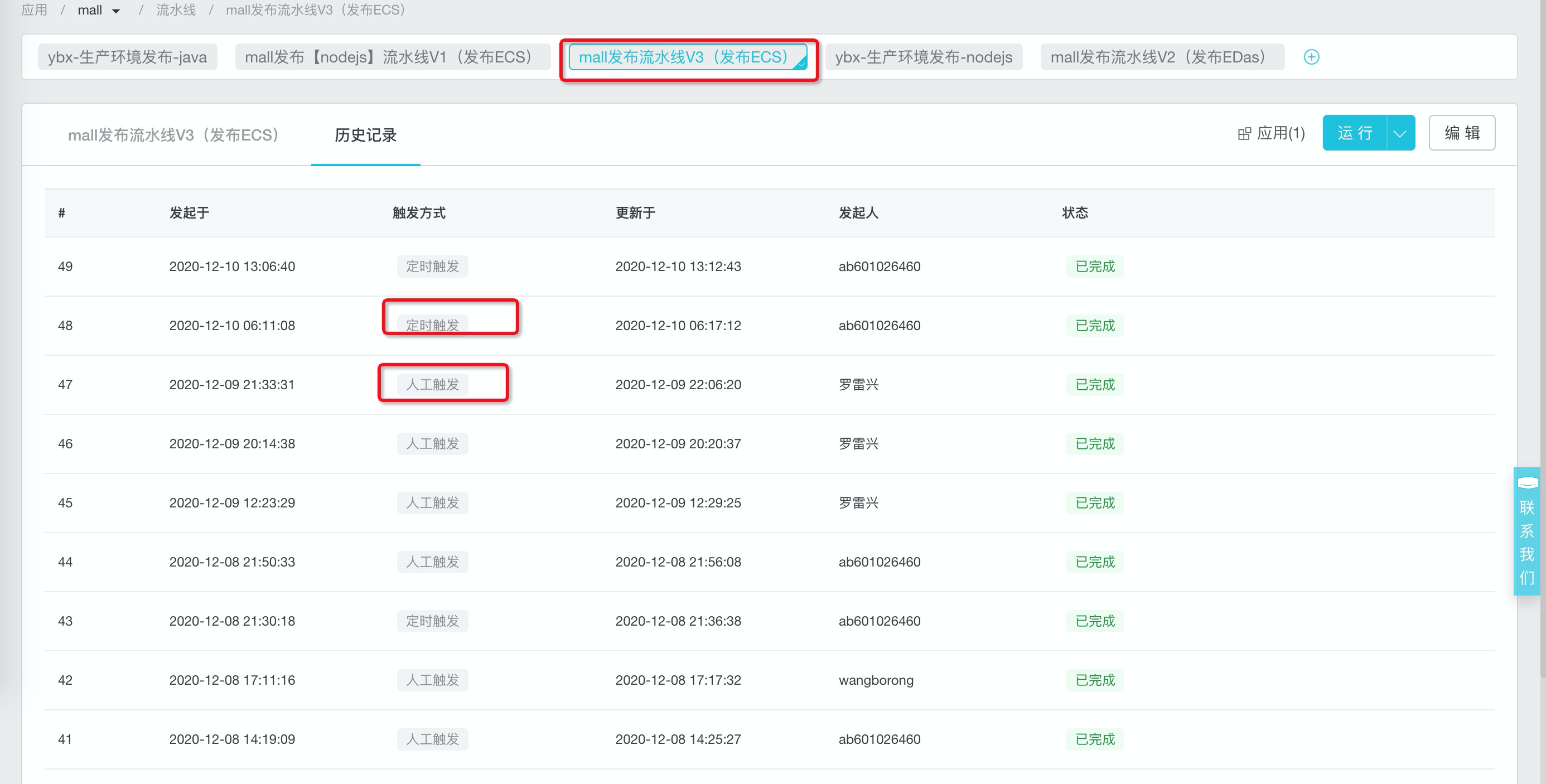Image resolution: width=1546 pixels, height=784 pixels.
Task: Click 定时触发 tag in row 43
Action: click(432, 621)
